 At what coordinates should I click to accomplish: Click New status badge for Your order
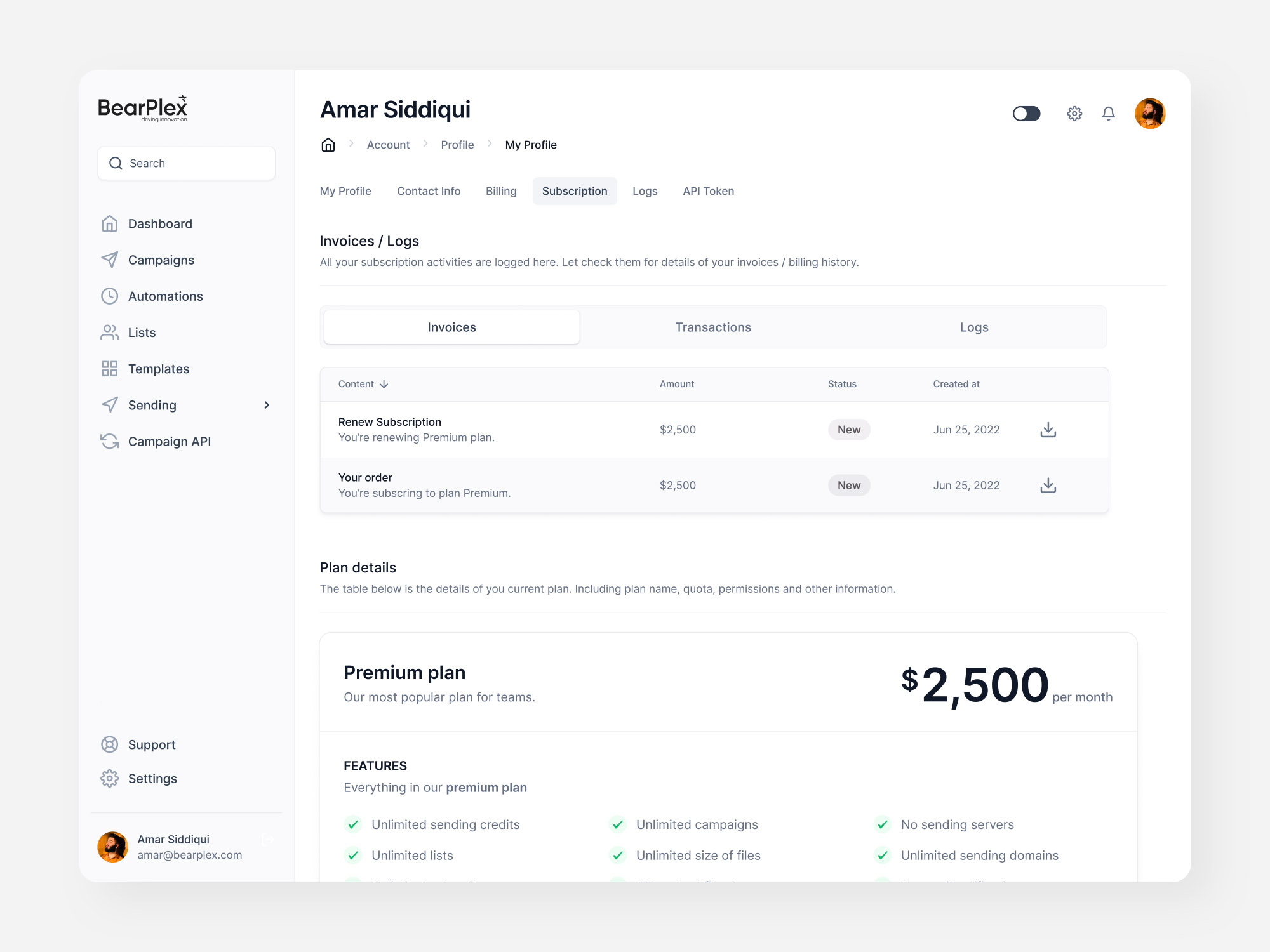(849, 486)
